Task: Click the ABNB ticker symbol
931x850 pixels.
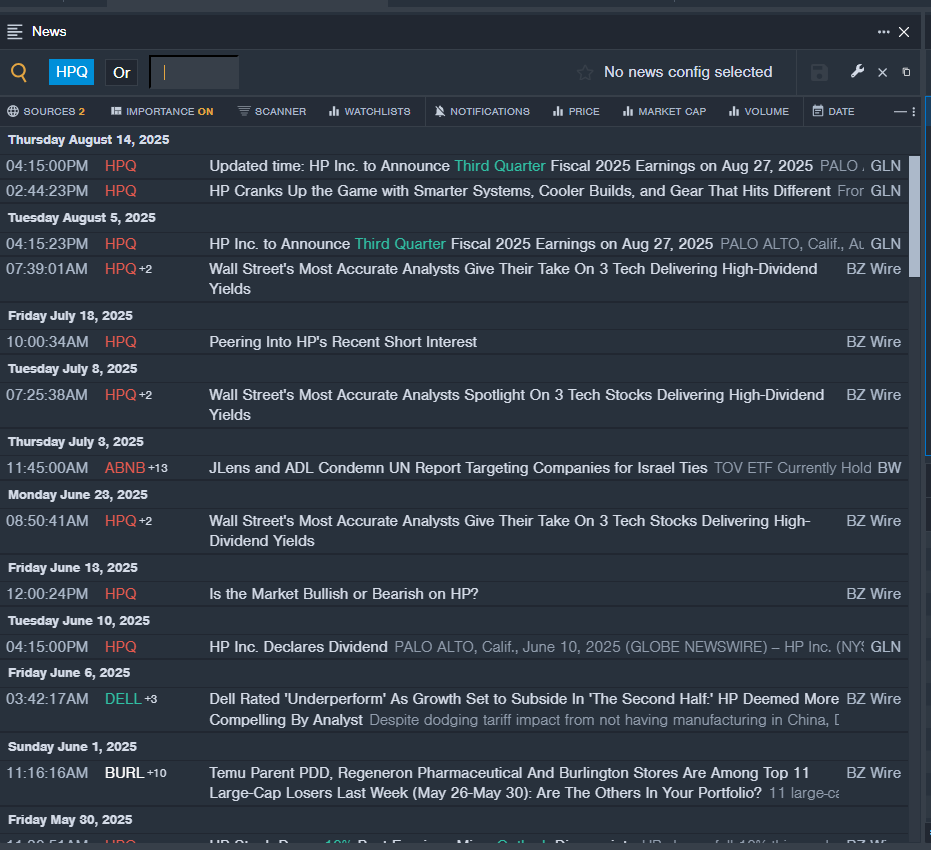Action: click(x=125, y=468)
